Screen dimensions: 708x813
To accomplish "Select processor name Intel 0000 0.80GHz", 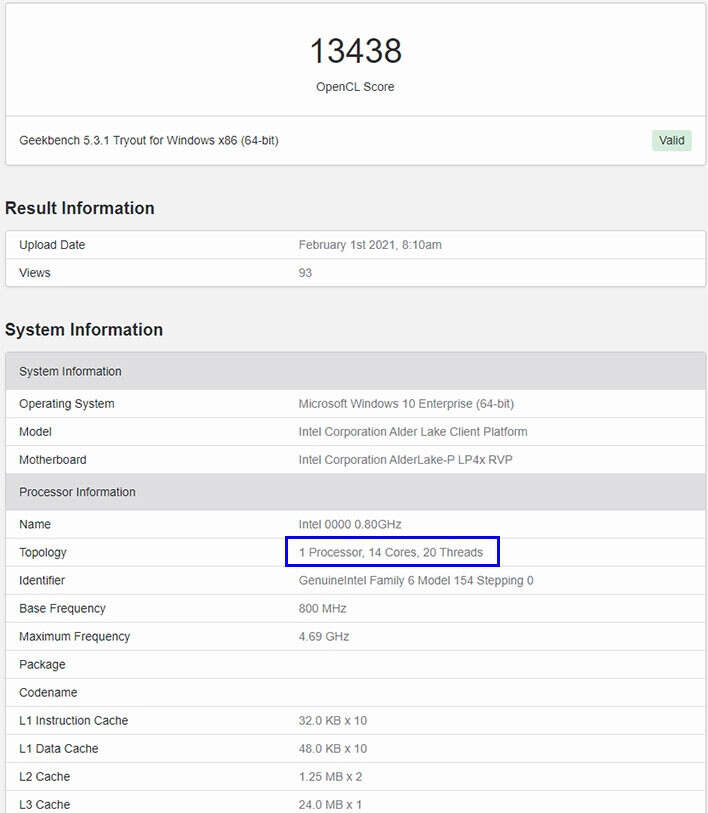I will [350, 524].
